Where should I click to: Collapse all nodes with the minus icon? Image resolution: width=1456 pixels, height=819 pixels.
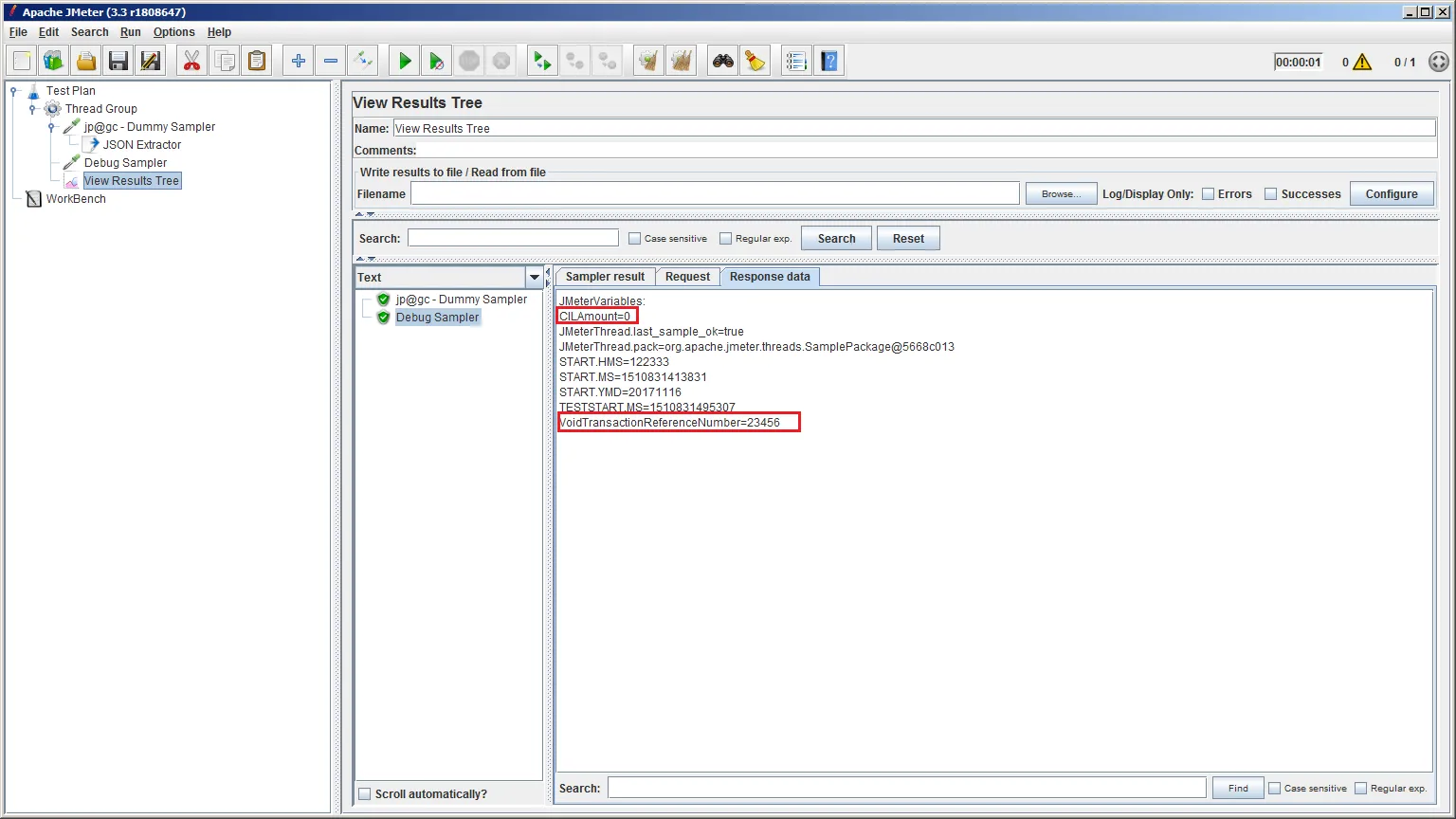click(331, 62)
